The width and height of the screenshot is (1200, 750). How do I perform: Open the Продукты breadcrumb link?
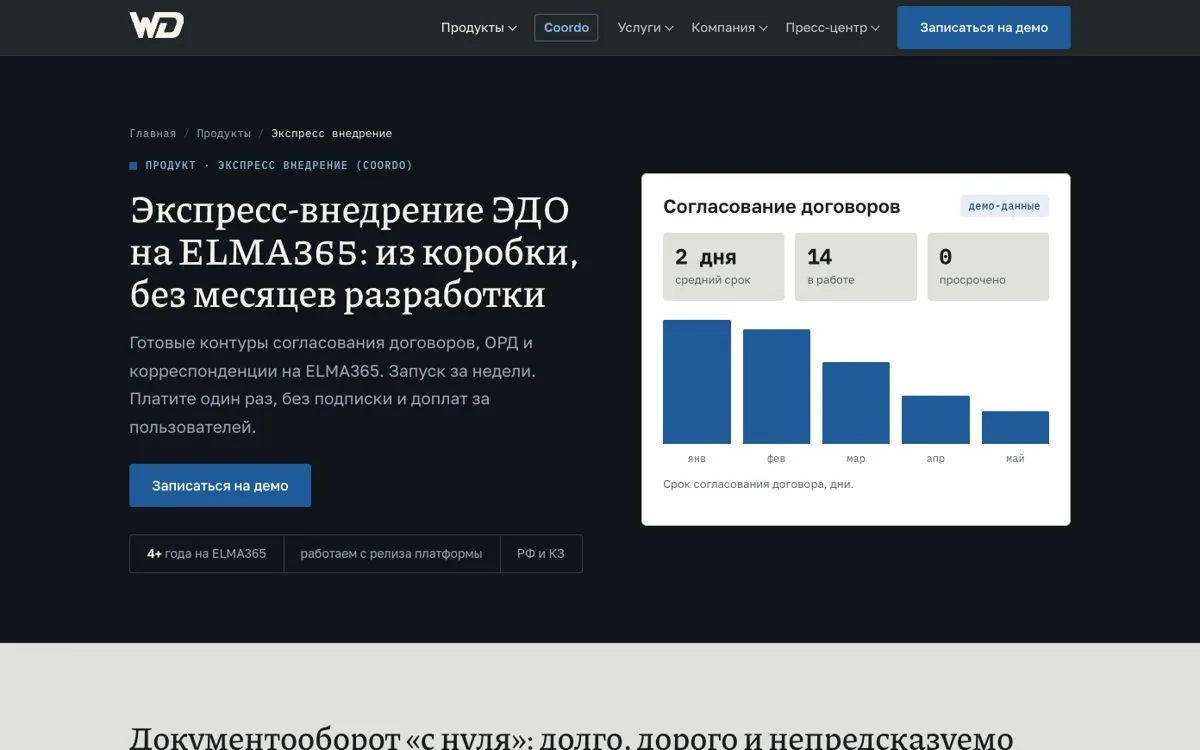(224, 133)
